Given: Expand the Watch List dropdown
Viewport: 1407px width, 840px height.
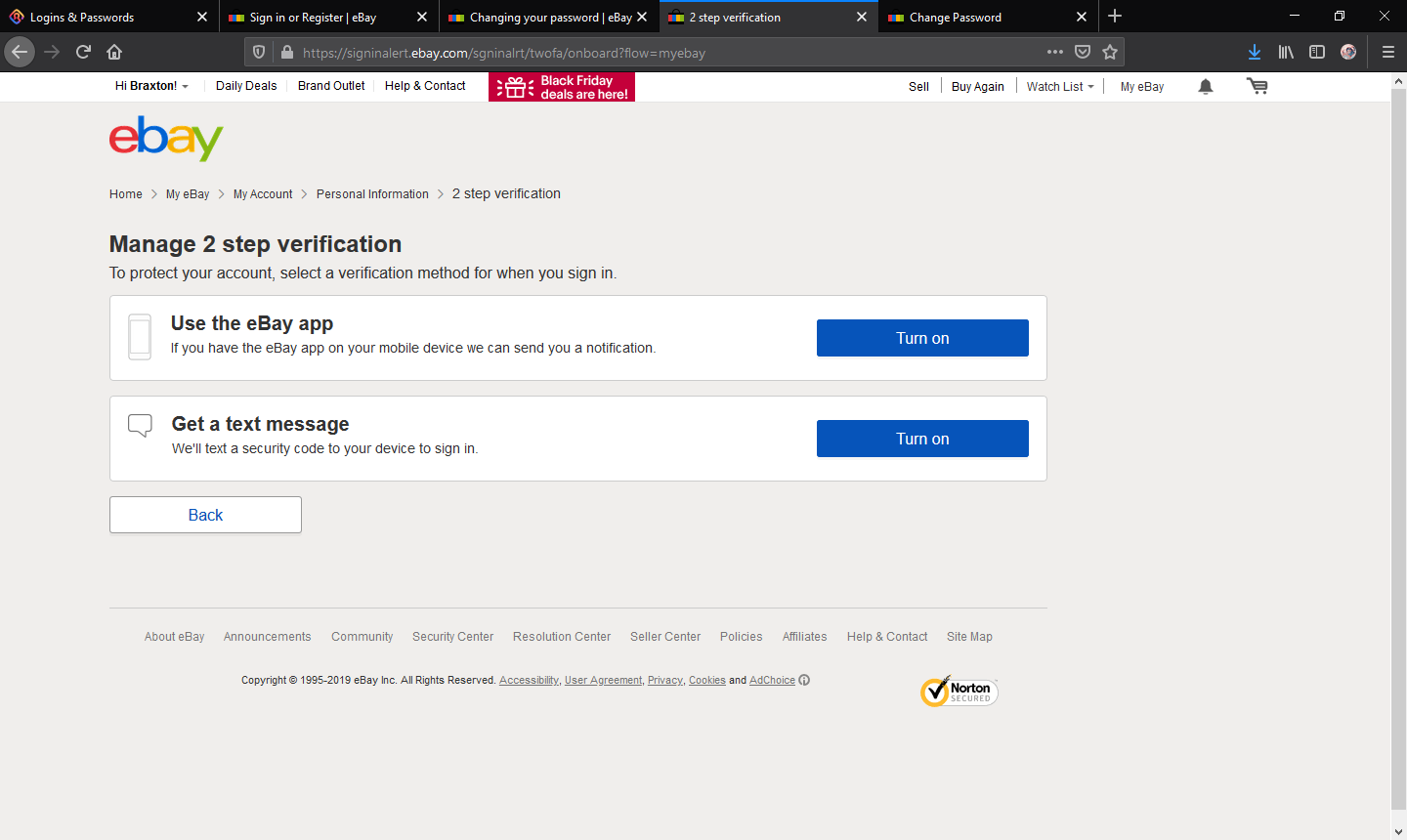Looking at the screenshot, I should [1060, 86].
